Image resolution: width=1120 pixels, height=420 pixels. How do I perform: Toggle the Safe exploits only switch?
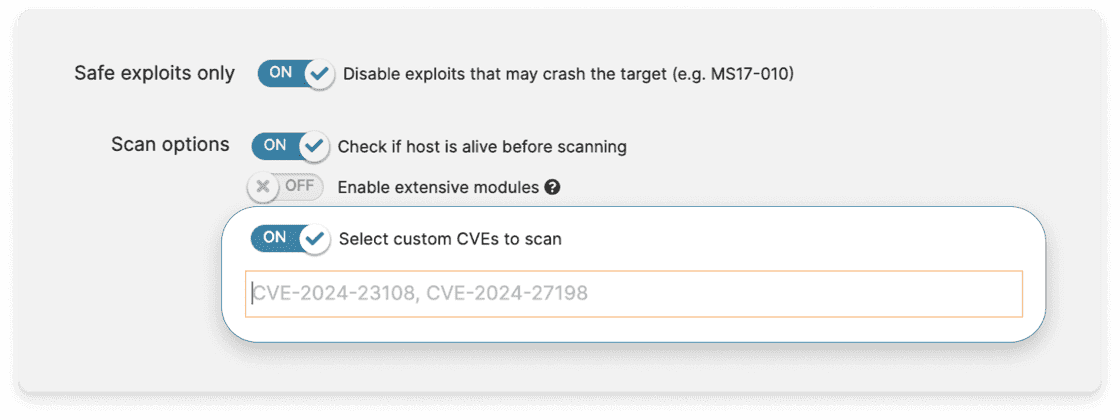tap(295, 74)
